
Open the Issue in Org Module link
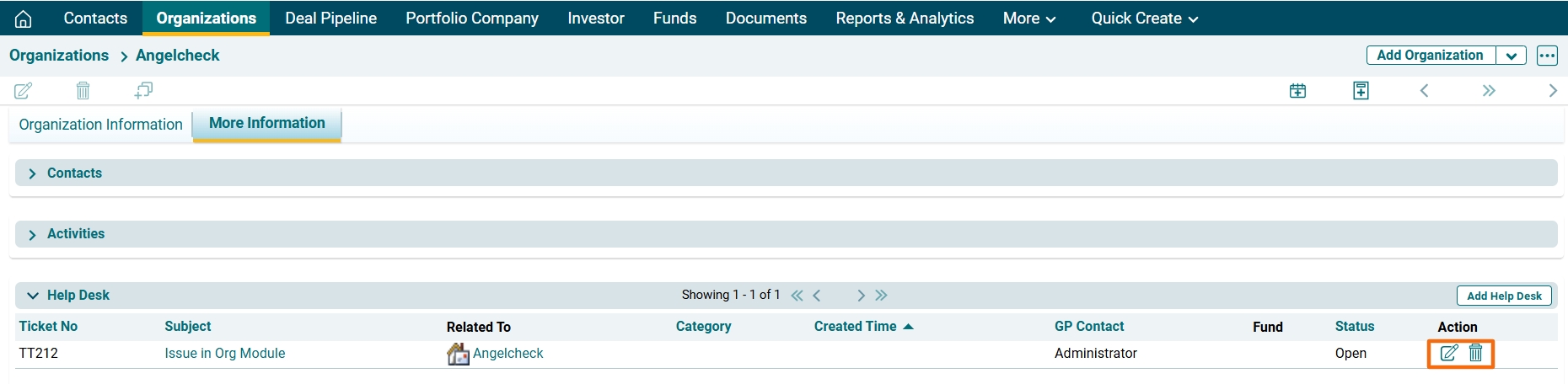(x=225, y=354)
